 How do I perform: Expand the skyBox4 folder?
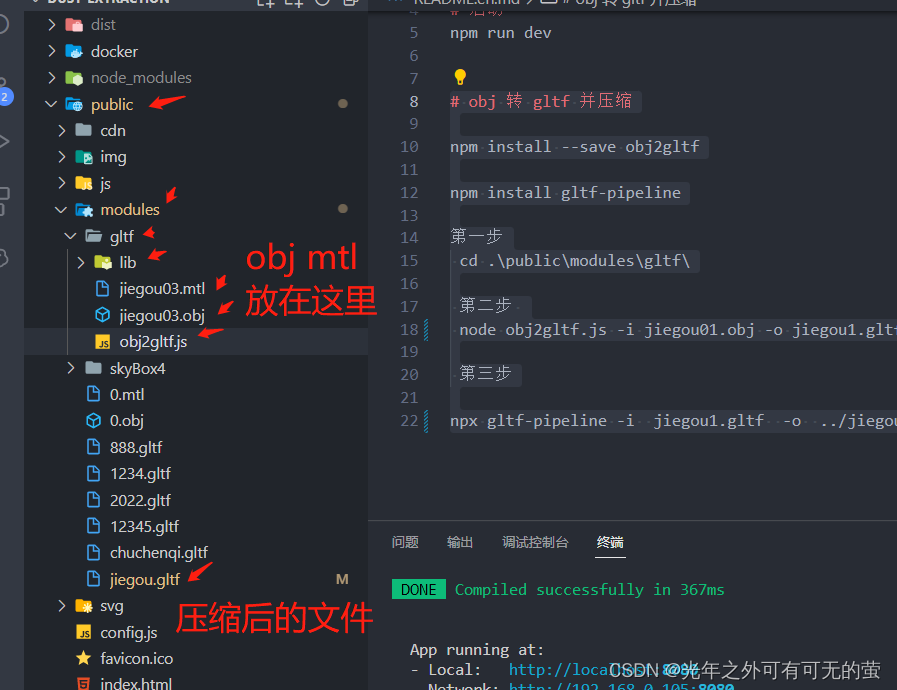click(70, 367)
